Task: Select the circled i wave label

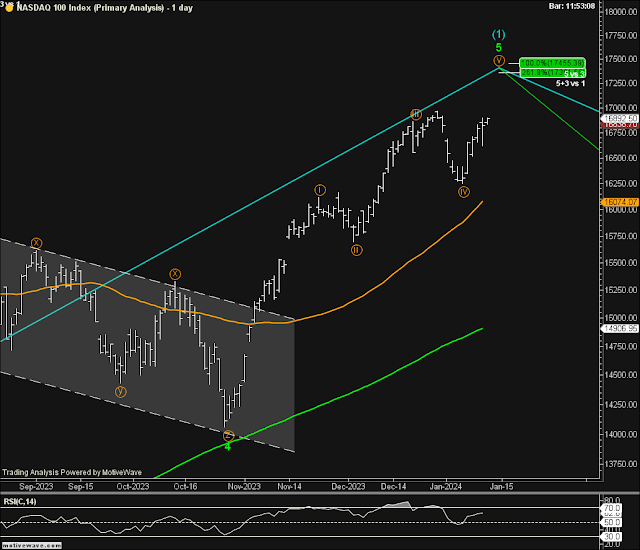Action: (x=320, y=190)
